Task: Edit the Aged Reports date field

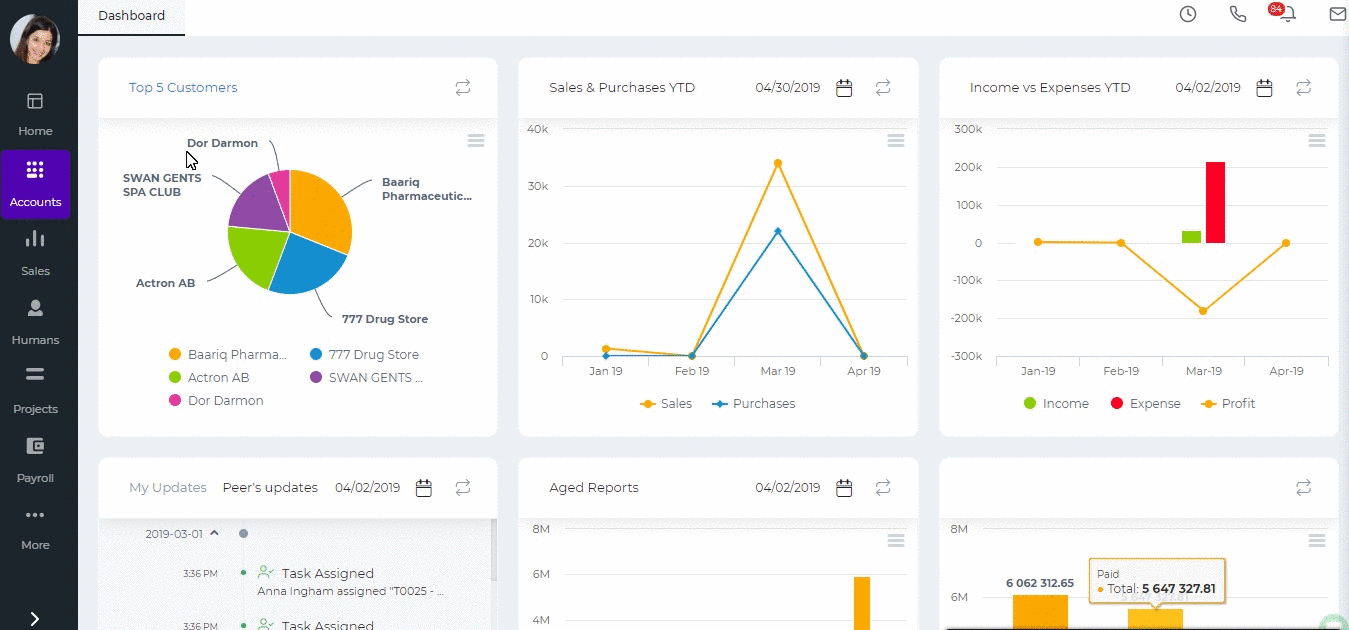Action: [x=788, y=488]
